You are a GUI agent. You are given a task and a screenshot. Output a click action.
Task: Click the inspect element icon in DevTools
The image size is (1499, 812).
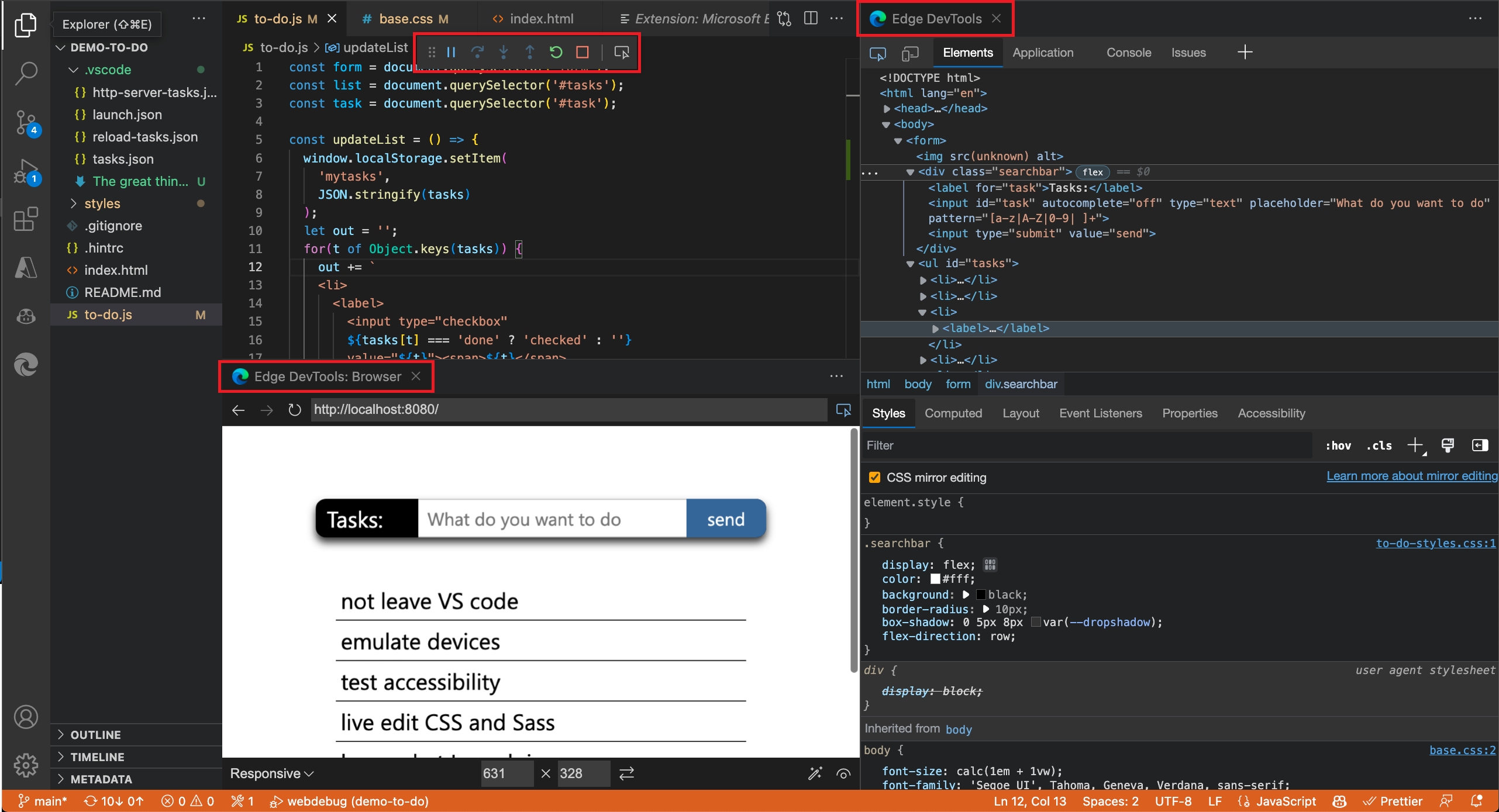pyautogui.click(x=878, y=52)
